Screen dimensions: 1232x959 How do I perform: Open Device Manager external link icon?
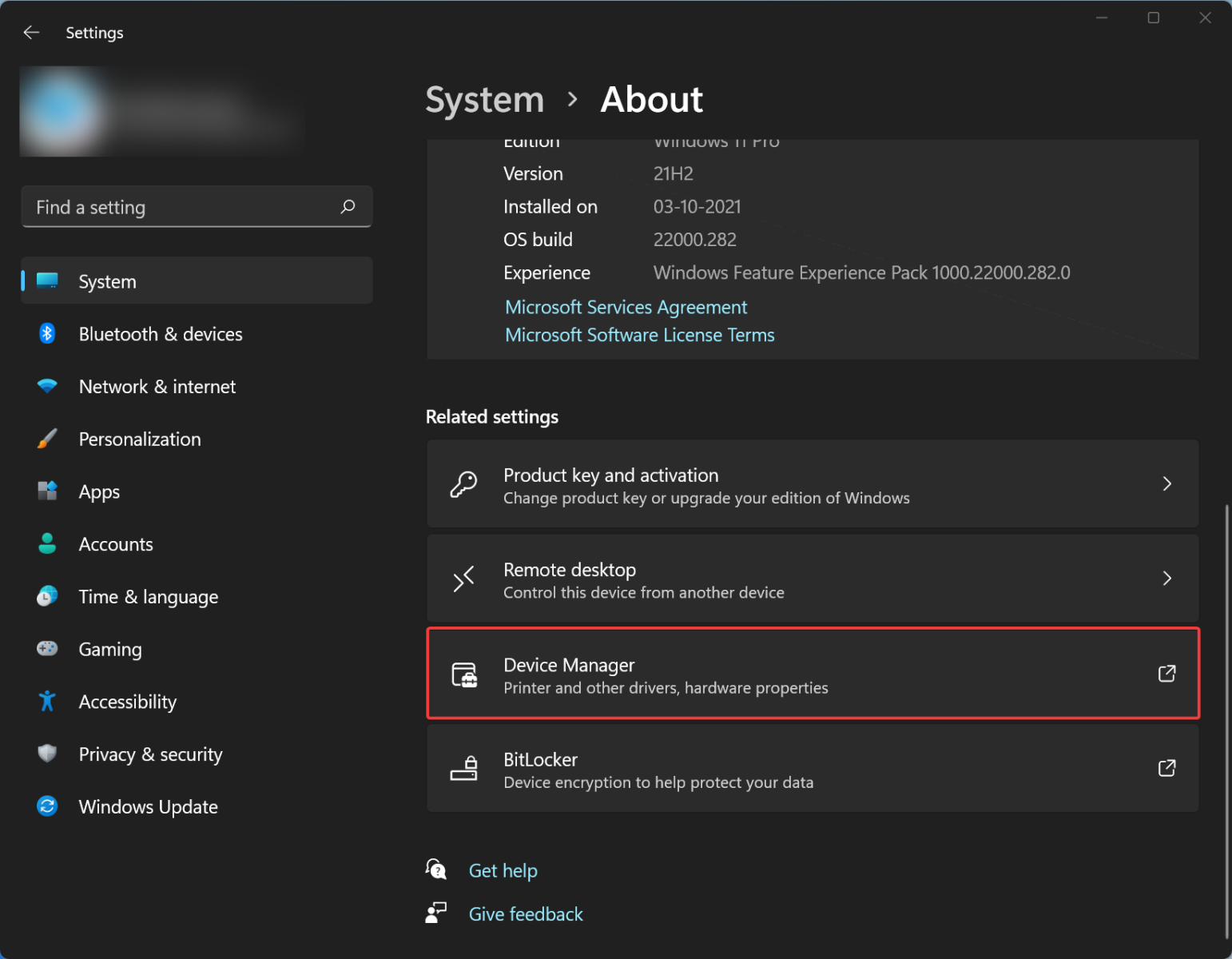point(1166,674)
